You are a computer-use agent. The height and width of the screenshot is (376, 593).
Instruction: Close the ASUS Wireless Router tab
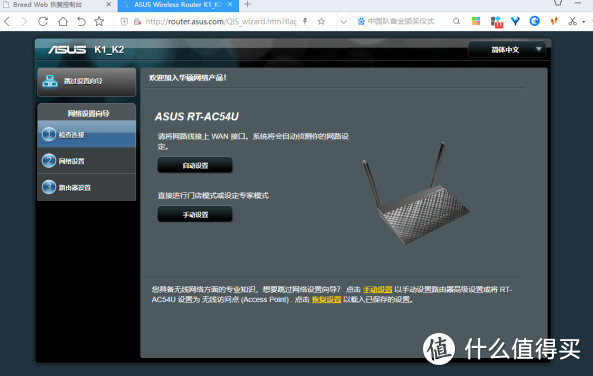230,5
